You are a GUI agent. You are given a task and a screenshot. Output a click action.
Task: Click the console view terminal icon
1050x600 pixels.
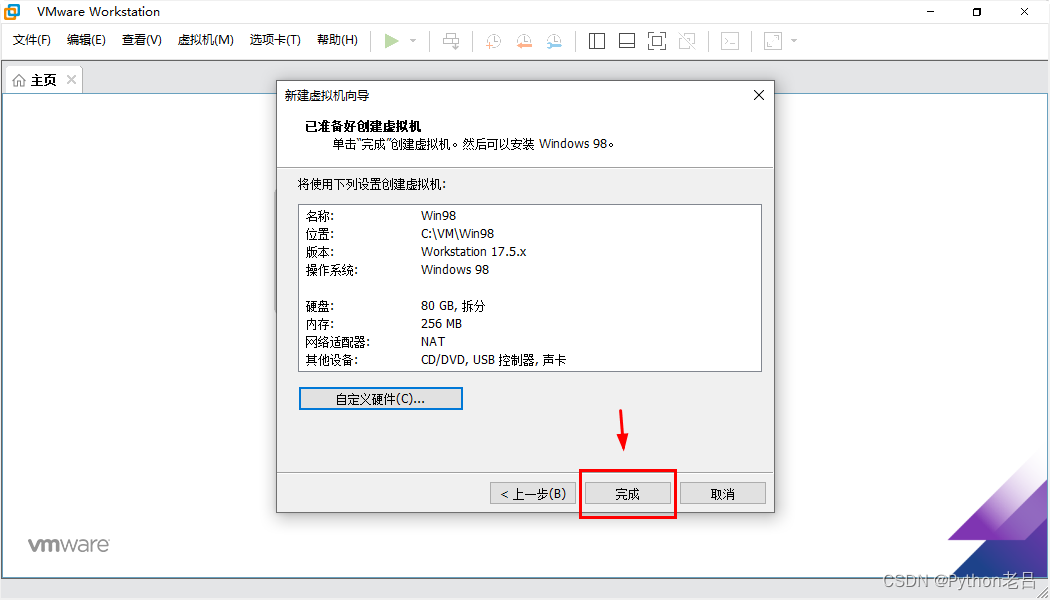tap(729, 41)
